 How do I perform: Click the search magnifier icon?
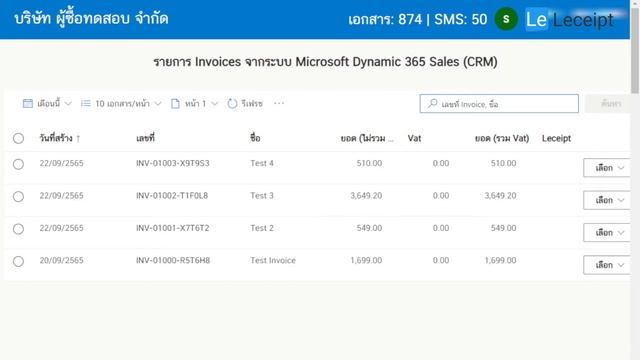[433, 104]
